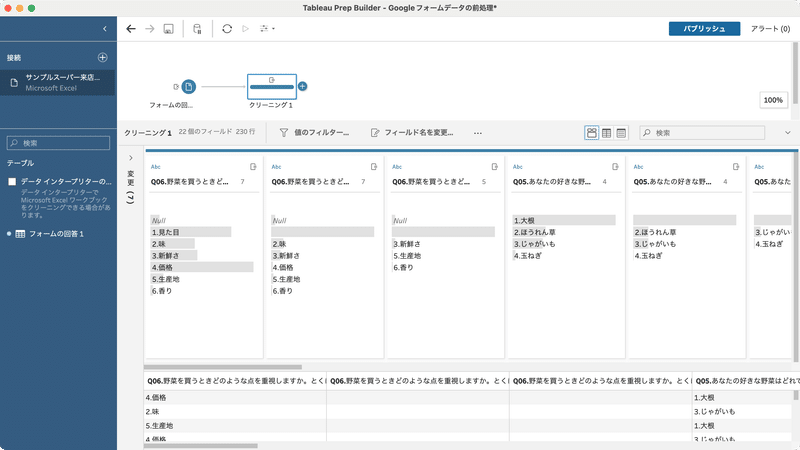
Task: Click first Q06 column header in data grid
Action: (235, 381)
